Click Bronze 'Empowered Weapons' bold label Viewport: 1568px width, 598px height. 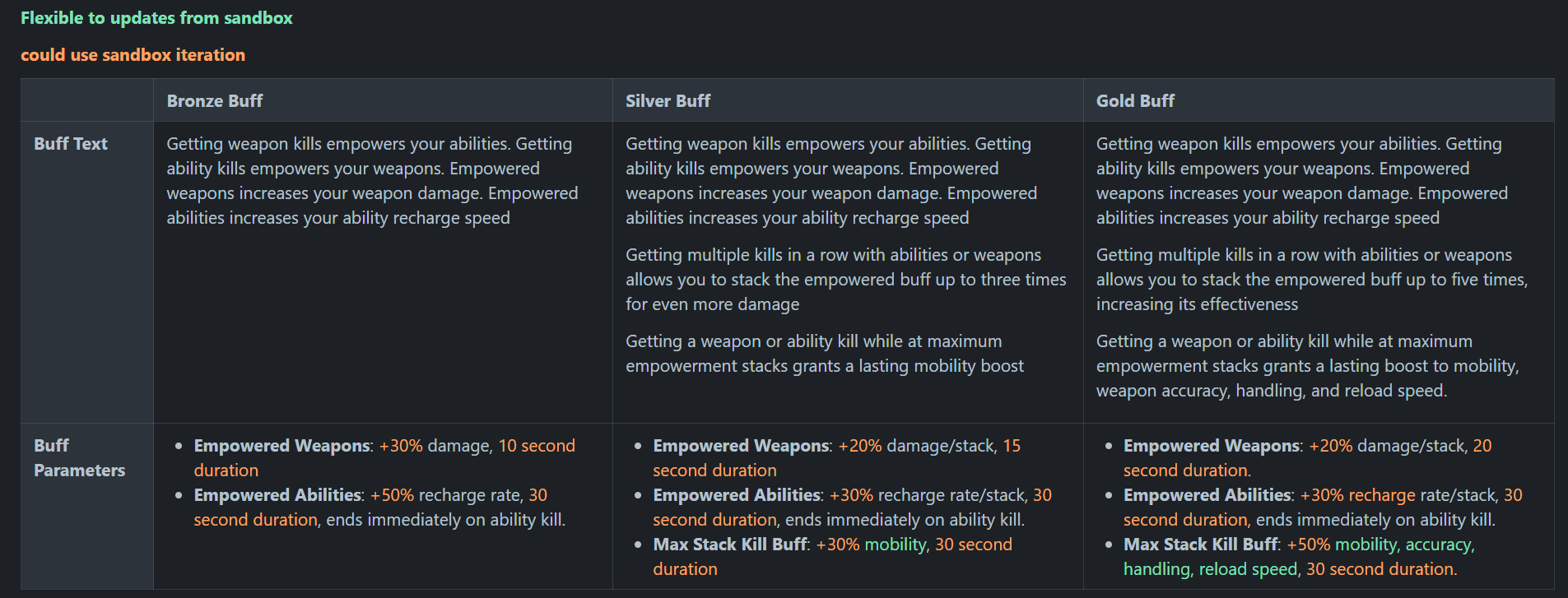pos(281,445)
